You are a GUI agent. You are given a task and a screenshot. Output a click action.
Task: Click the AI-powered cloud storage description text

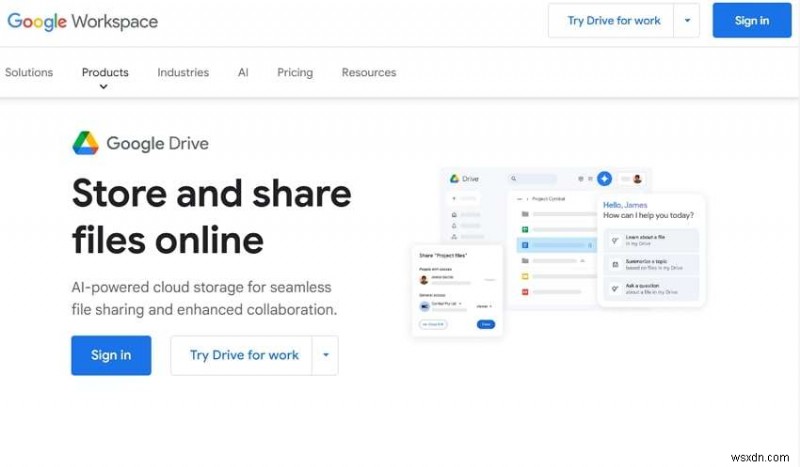click(x=204, y=298)
